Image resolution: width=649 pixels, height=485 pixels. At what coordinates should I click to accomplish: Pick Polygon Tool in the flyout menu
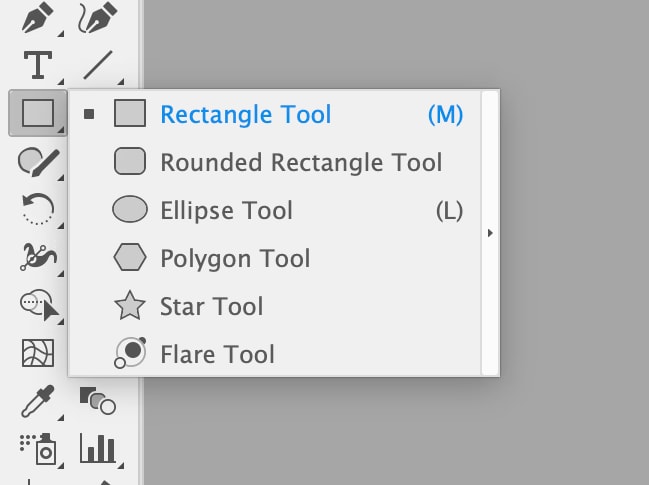pos(235,258)
